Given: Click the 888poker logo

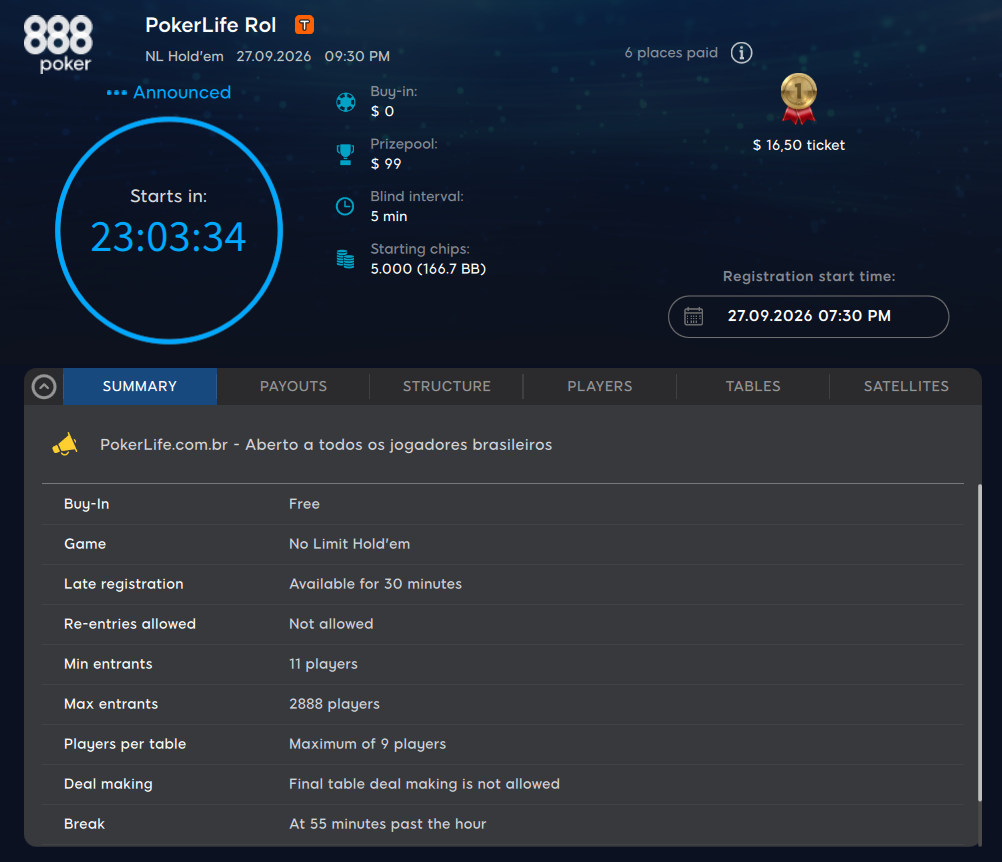Looking at the screenshot, I should click(58, 43).
